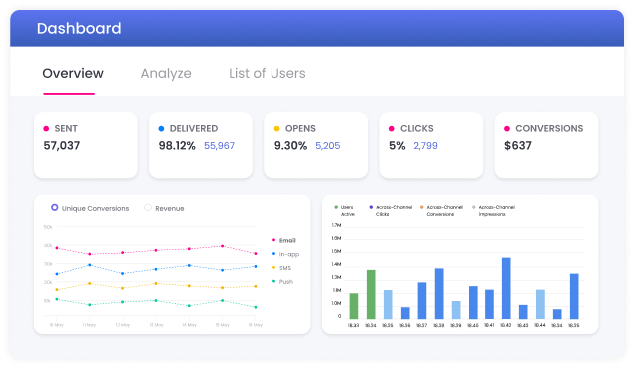634x368 pixels.
Task: Click the SENT value 57,037
Action: (62, 146)
